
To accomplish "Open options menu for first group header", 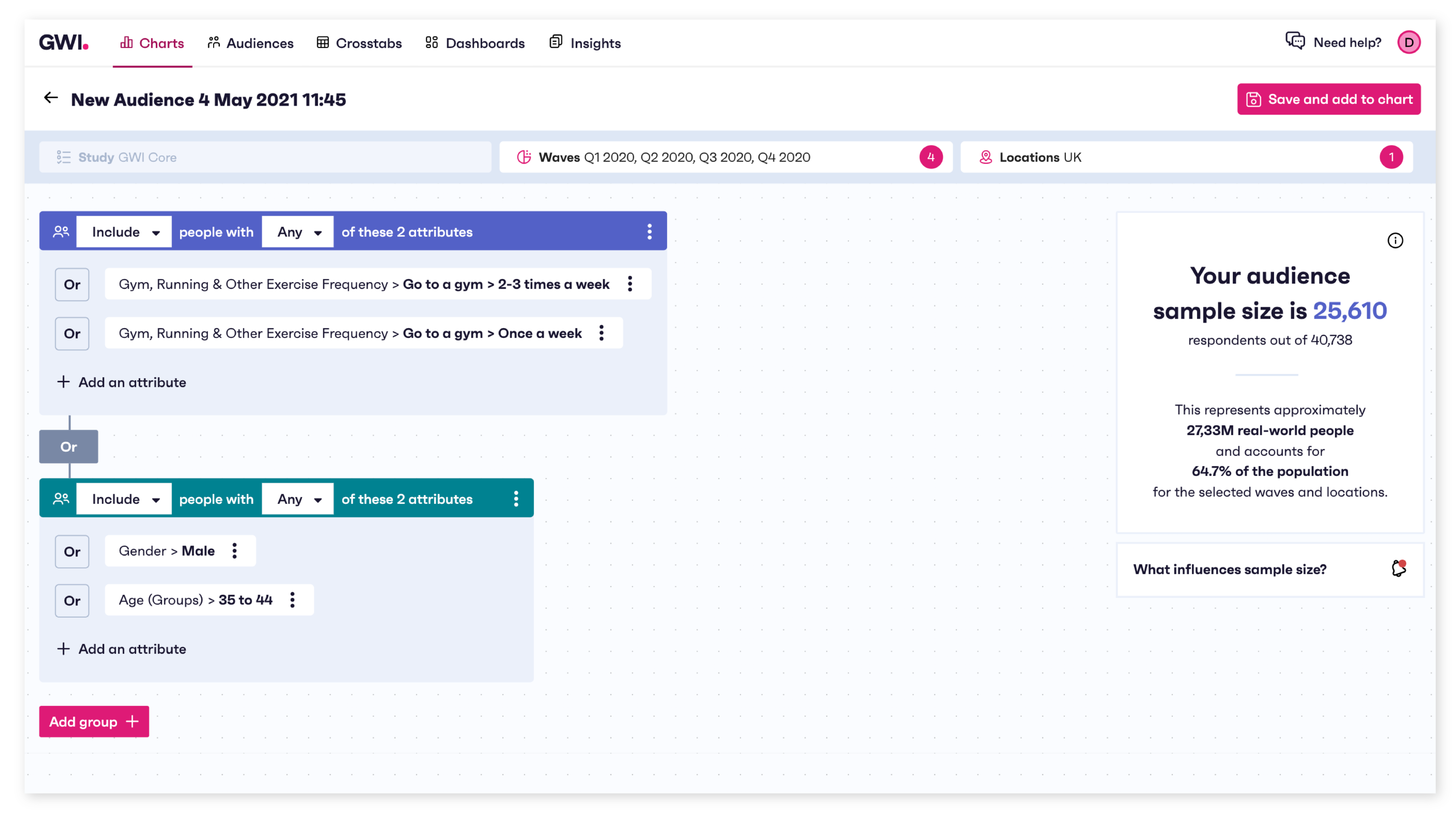I will (x=650, y=231).
